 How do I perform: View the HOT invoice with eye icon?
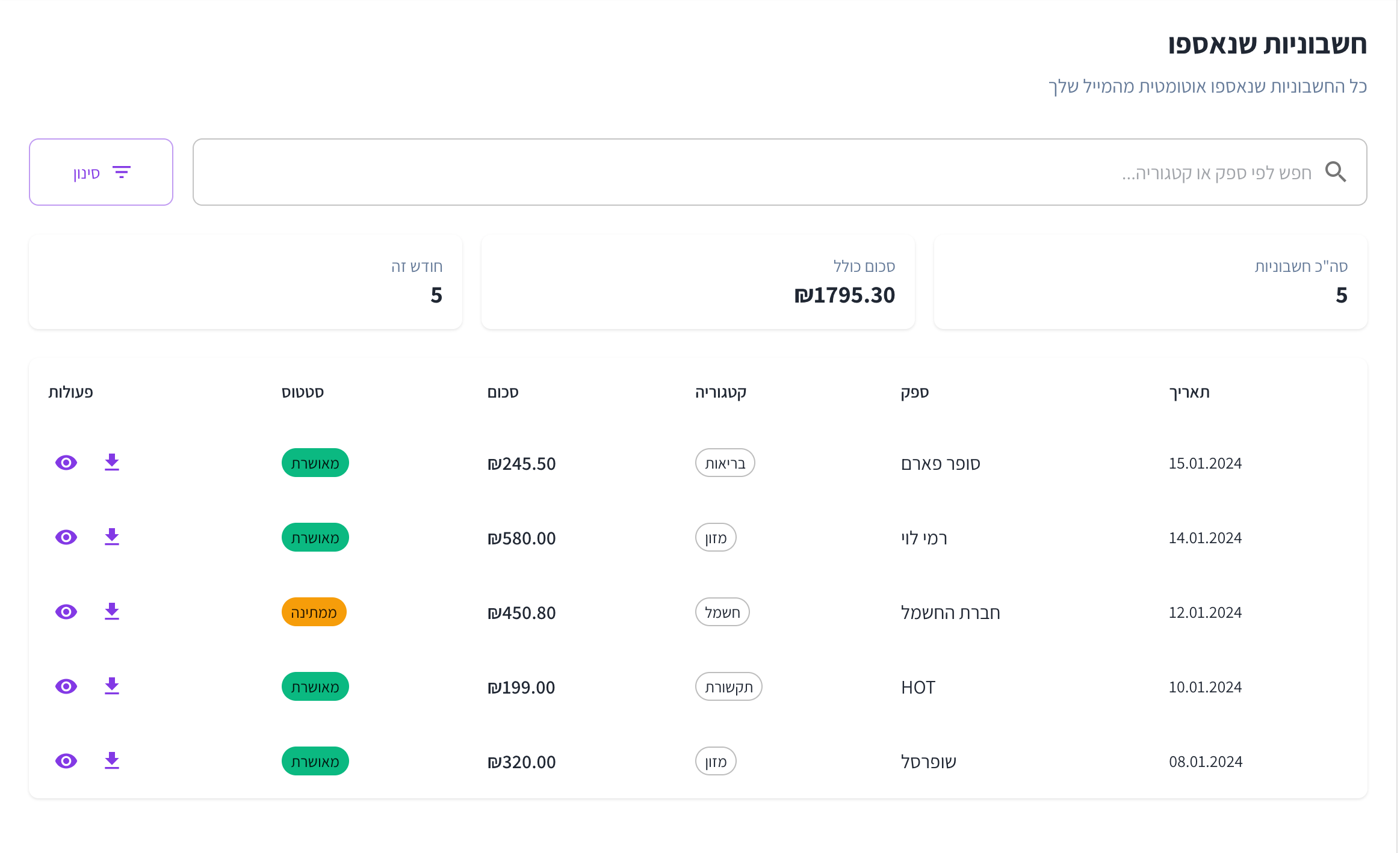(66, 686)
